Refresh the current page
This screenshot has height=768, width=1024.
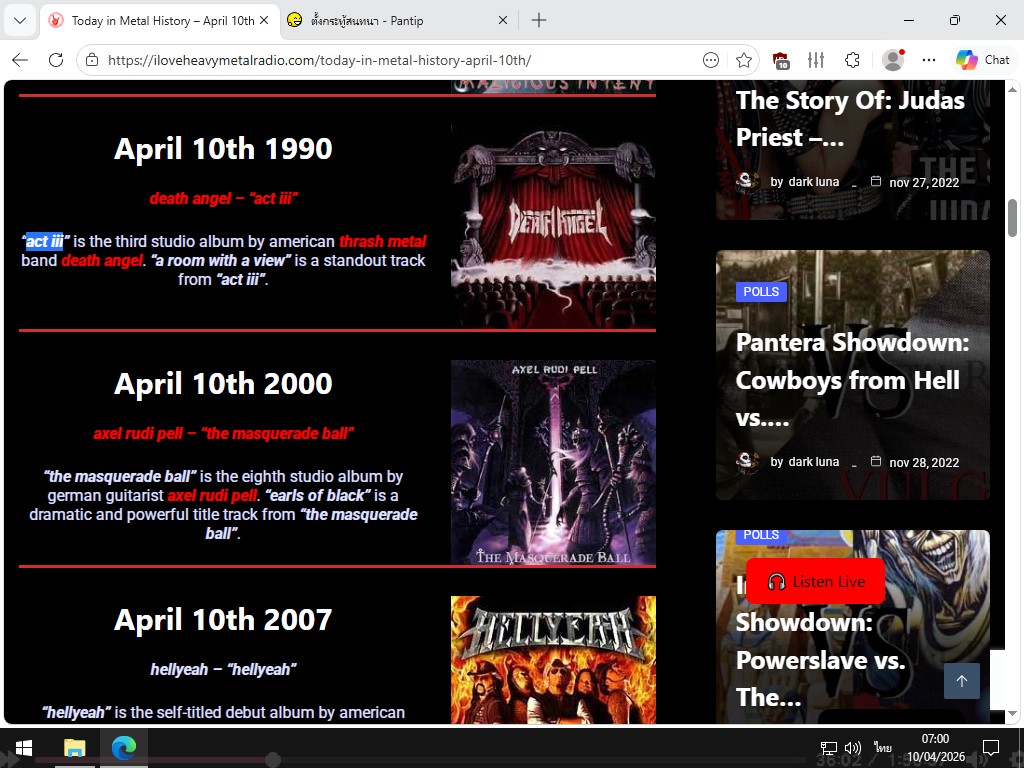(x=56, y=60)
